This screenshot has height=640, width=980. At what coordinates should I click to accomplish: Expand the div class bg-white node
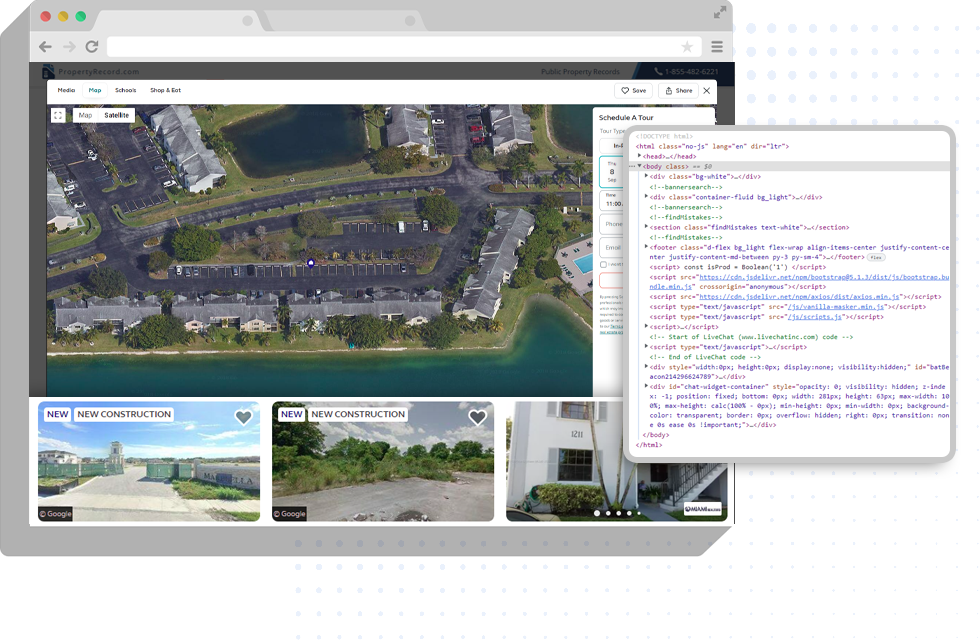[x=646, y=176]
